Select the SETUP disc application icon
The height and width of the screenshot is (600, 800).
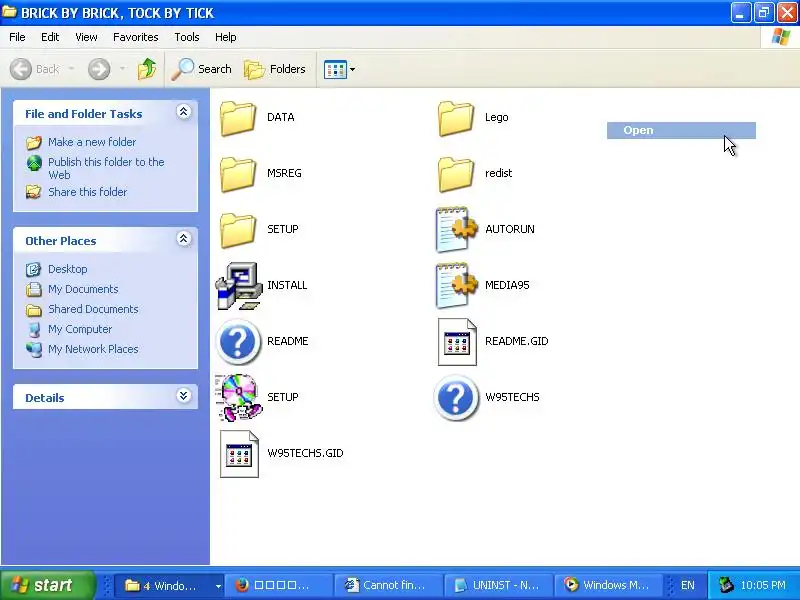(238, 397)
